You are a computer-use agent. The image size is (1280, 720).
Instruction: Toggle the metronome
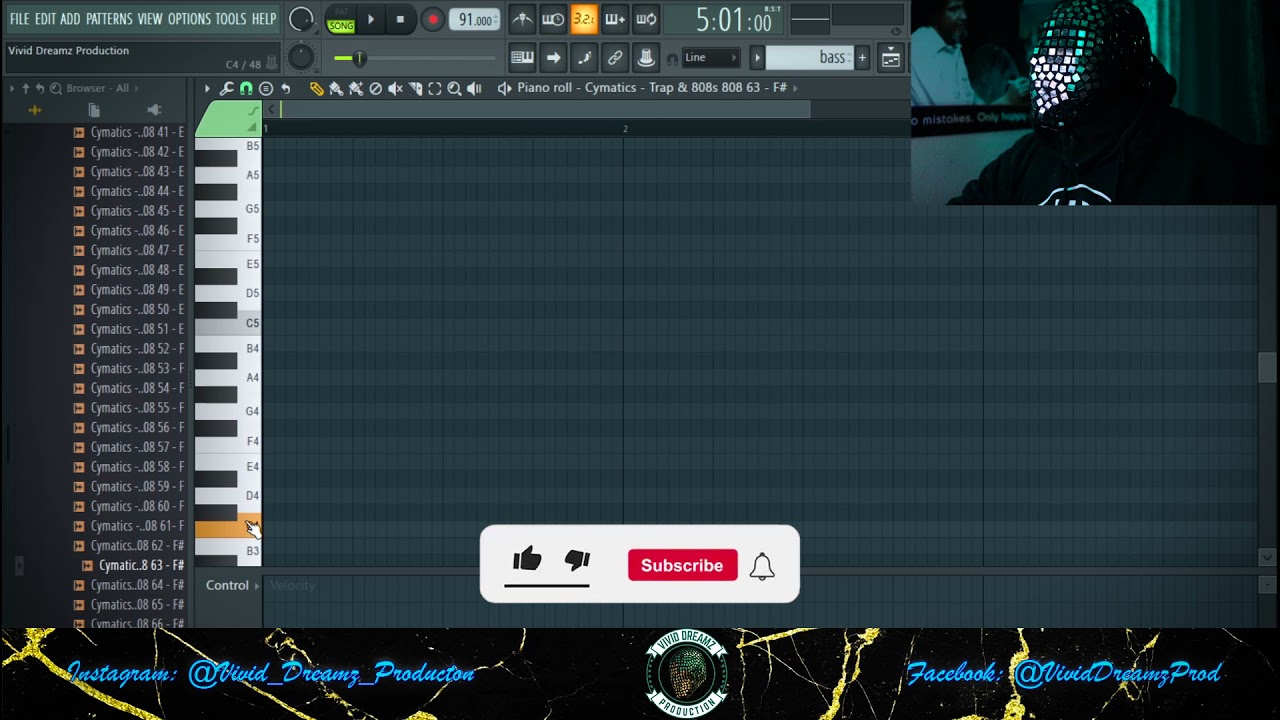coord(521,19)
